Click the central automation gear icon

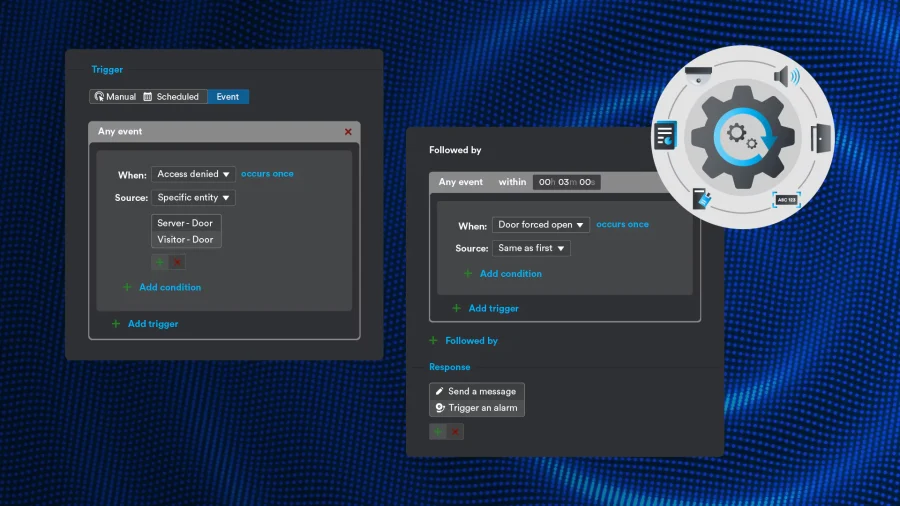coord(742,136)
